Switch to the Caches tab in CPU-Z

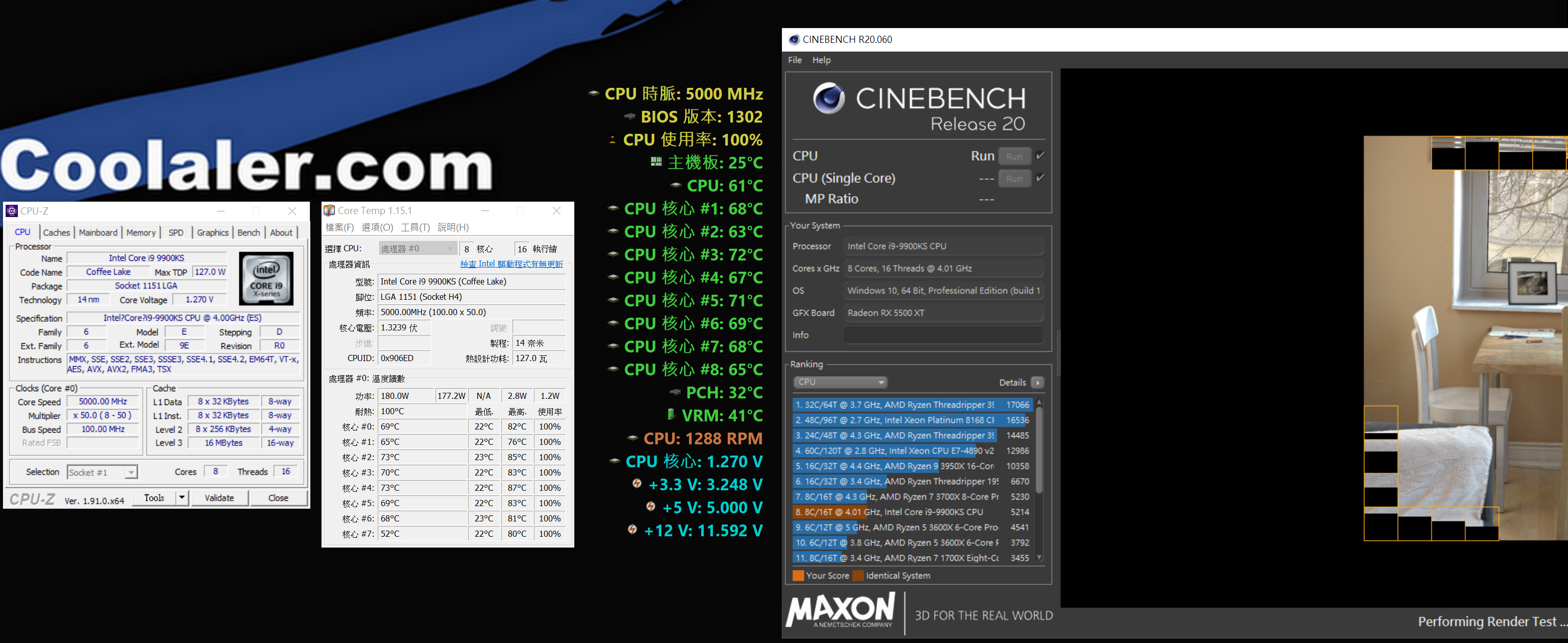[57, 232]
